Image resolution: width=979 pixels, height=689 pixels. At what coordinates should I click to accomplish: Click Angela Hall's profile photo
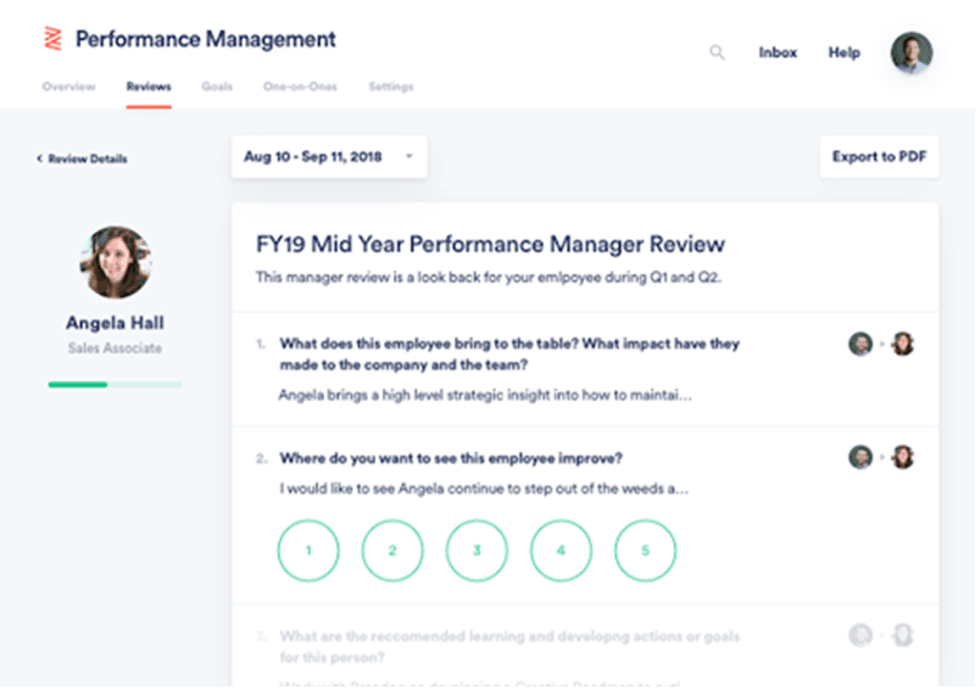pos(117,262)
